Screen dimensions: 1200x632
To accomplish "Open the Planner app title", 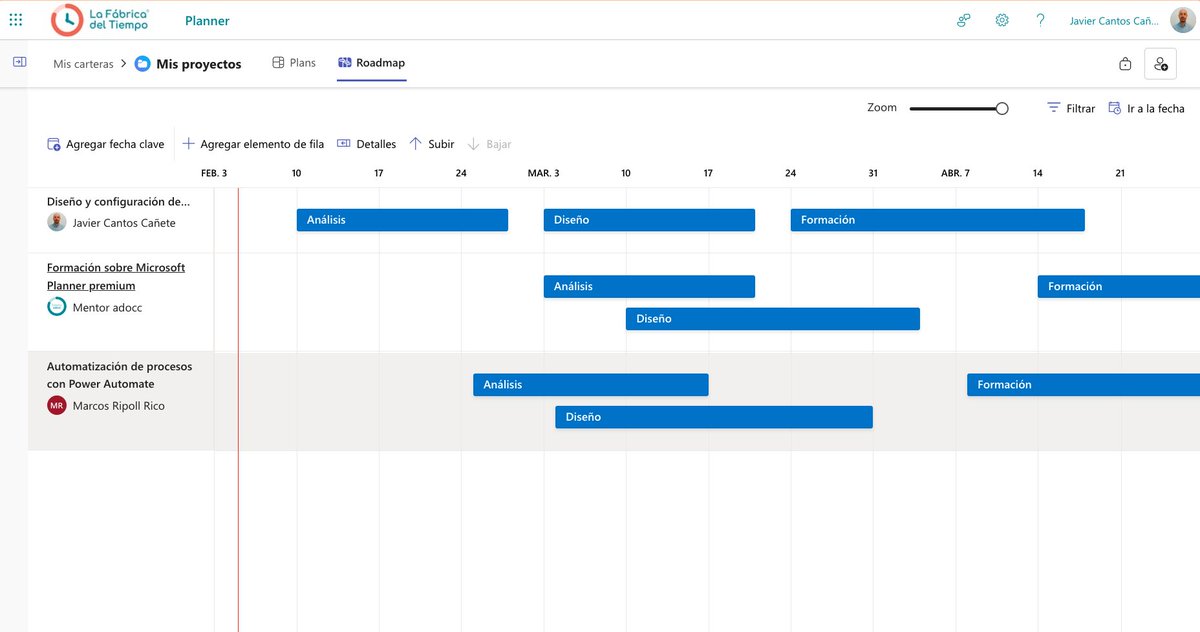I will [x=207, y=21].
